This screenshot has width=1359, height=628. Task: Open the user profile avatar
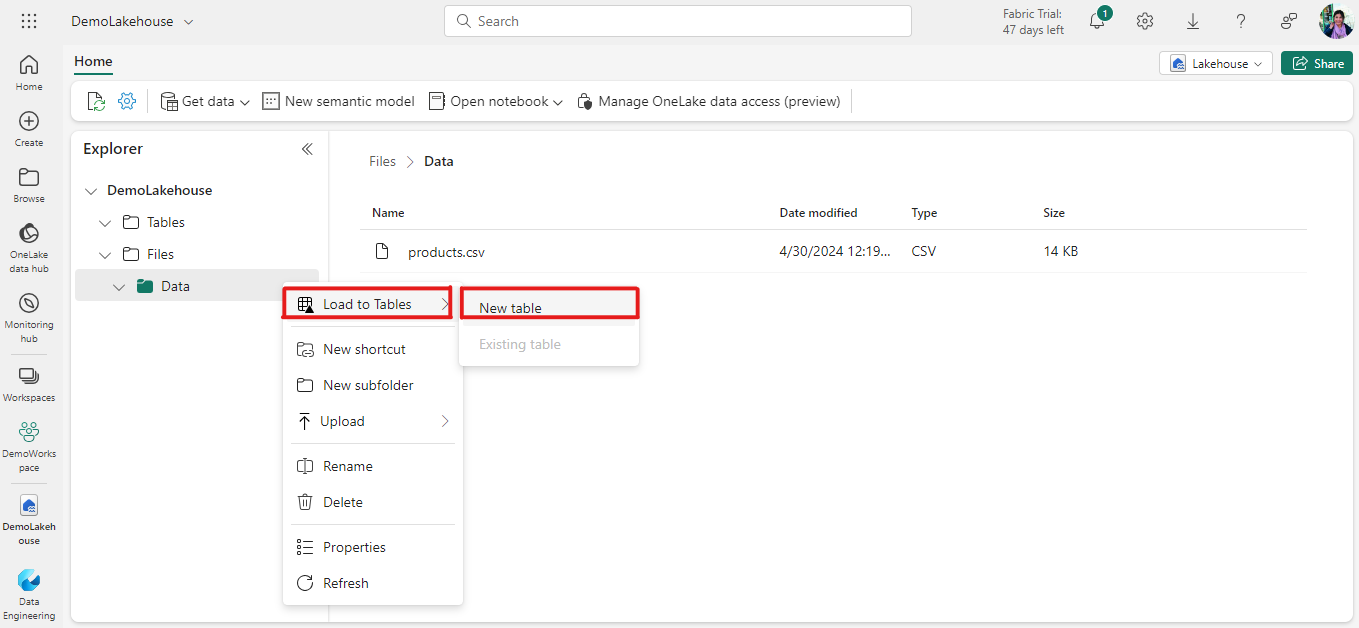coord(1337,21)
